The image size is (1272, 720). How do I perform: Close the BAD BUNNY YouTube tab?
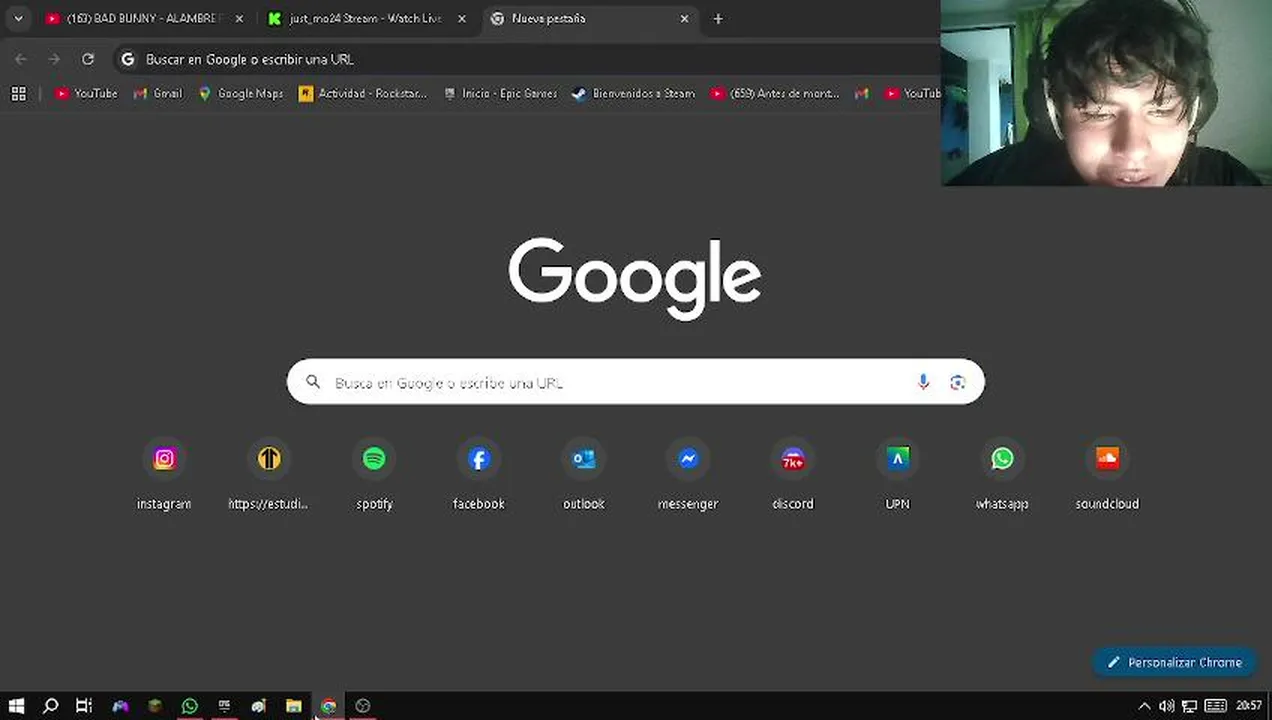[x=239, y=18]
